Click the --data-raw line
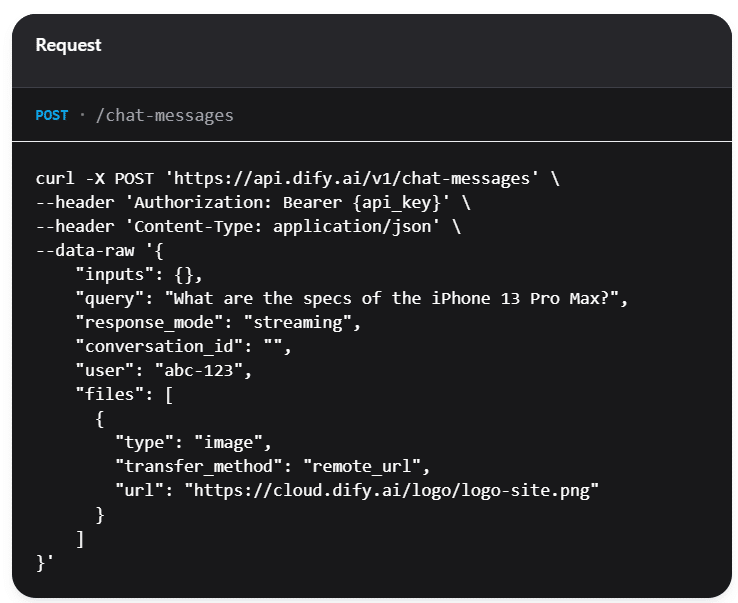The height and width of the screenshot is (603, 738). (100, 250)
